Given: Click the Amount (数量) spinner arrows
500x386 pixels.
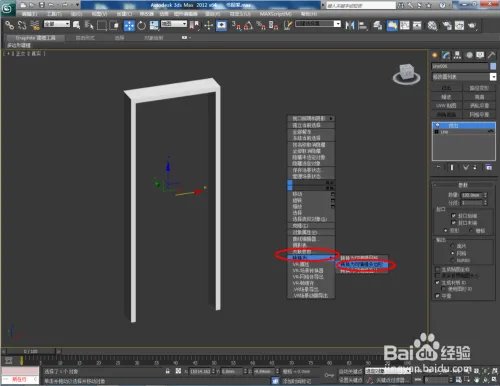Looking at the screenshot, I should [486, 195].
